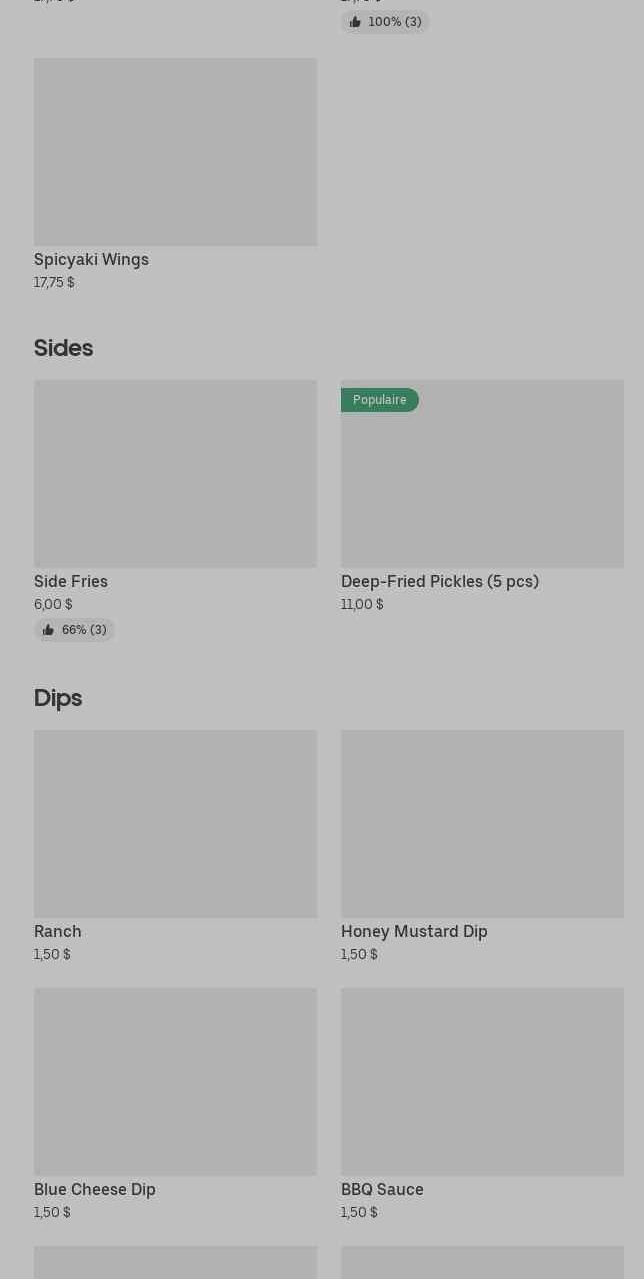
Task: Click the thumbs-up icon beside 100% rating
Action: (x=355, y=22)
